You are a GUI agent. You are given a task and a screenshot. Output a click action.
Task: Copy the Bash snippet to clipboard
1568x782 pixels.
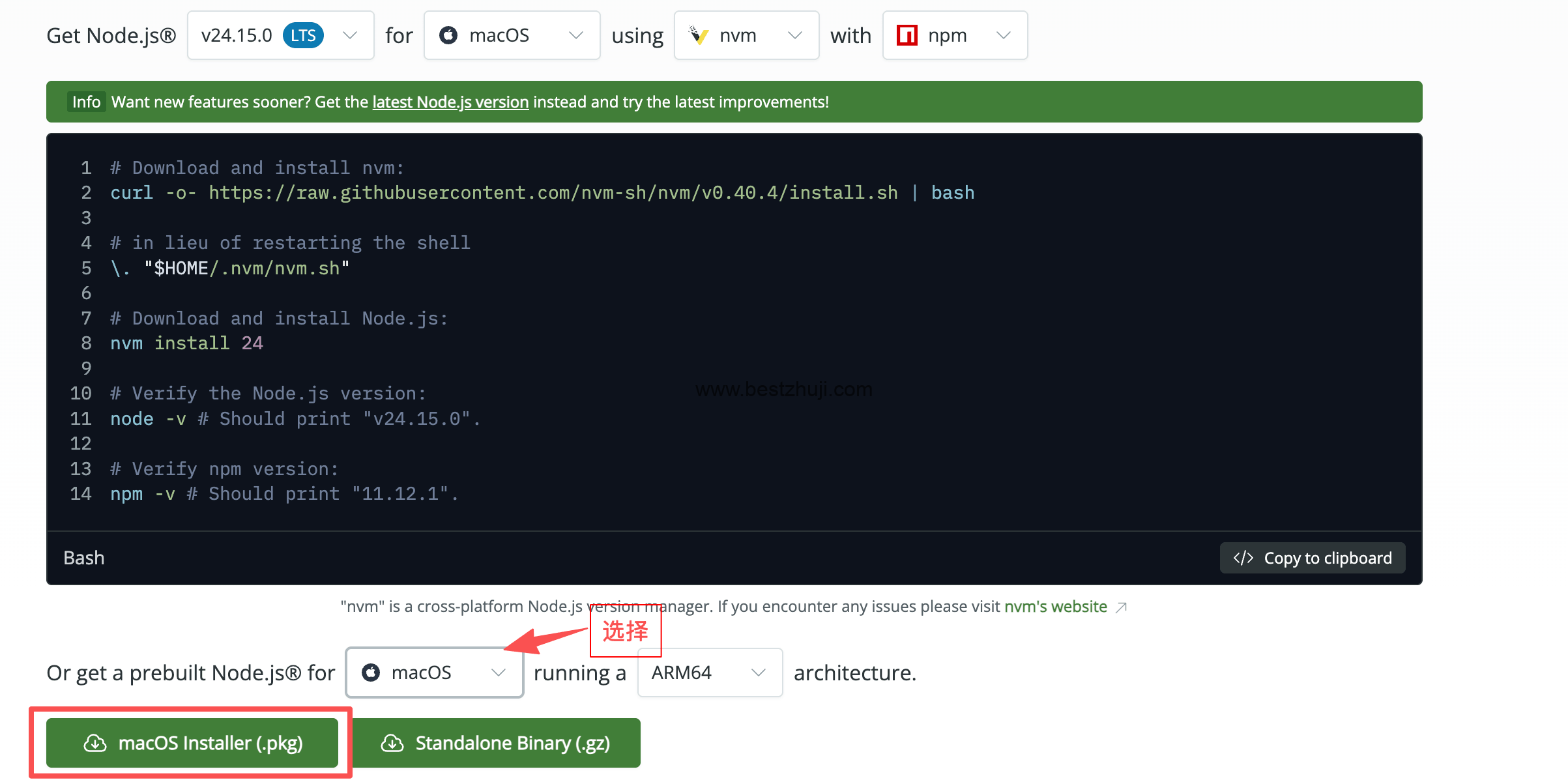tap(1312, 558)
